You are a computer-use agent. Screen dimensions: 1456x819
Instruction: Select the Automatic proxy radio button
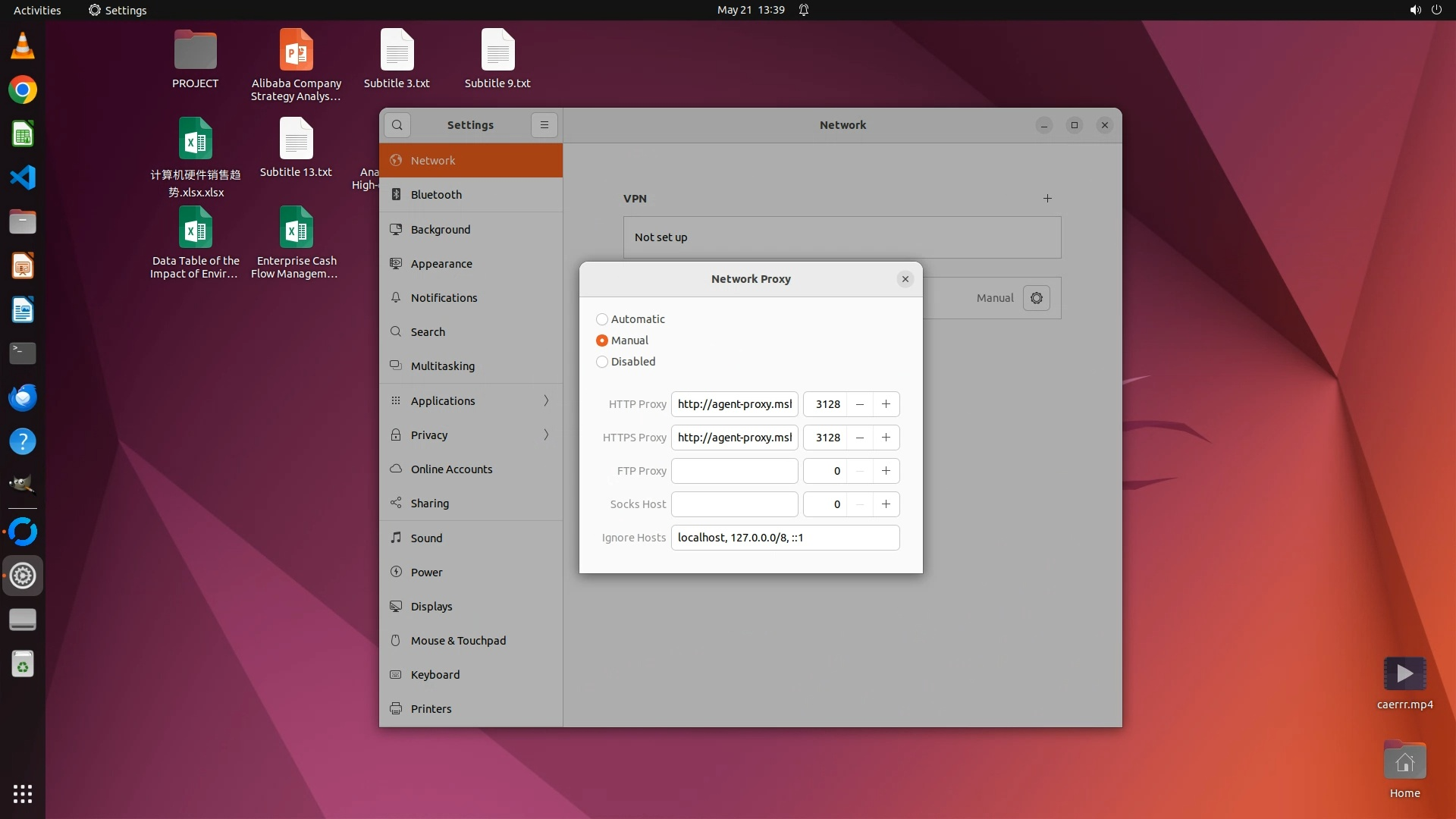[602, 319]
